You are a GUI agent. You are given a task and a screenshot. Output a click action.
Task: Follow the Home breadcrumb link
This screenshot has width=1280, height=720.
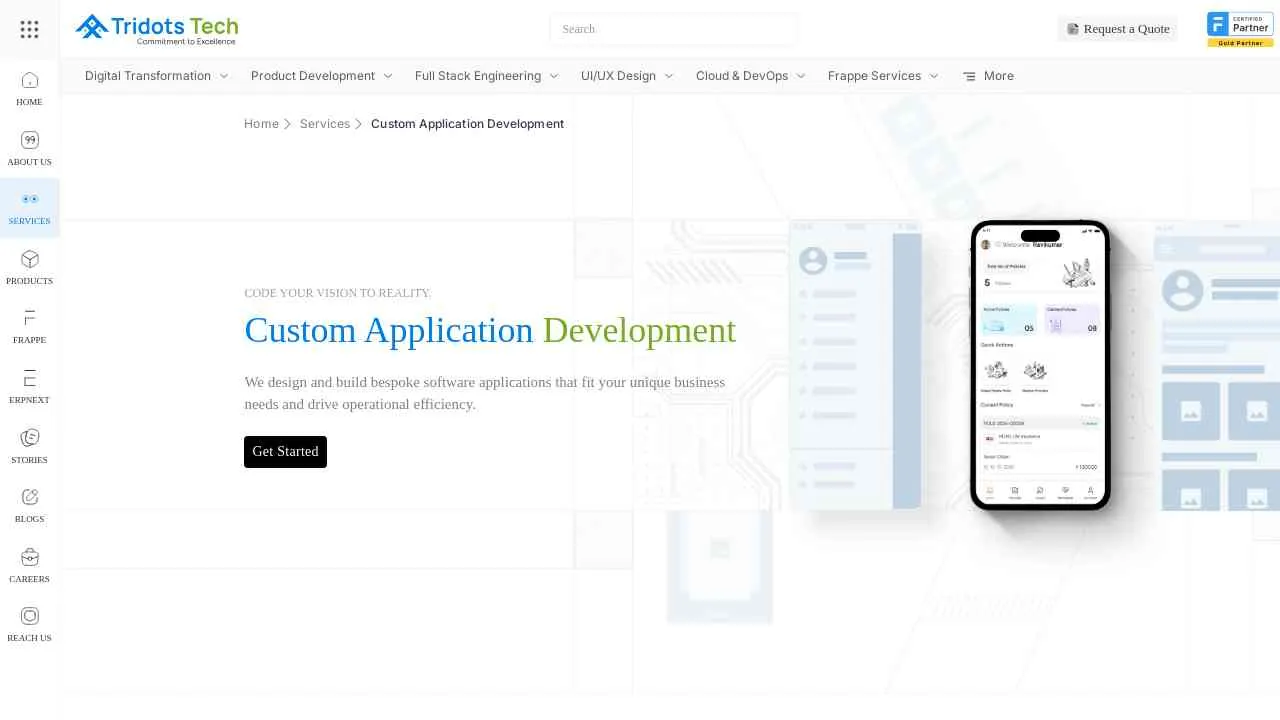point(261,124)
